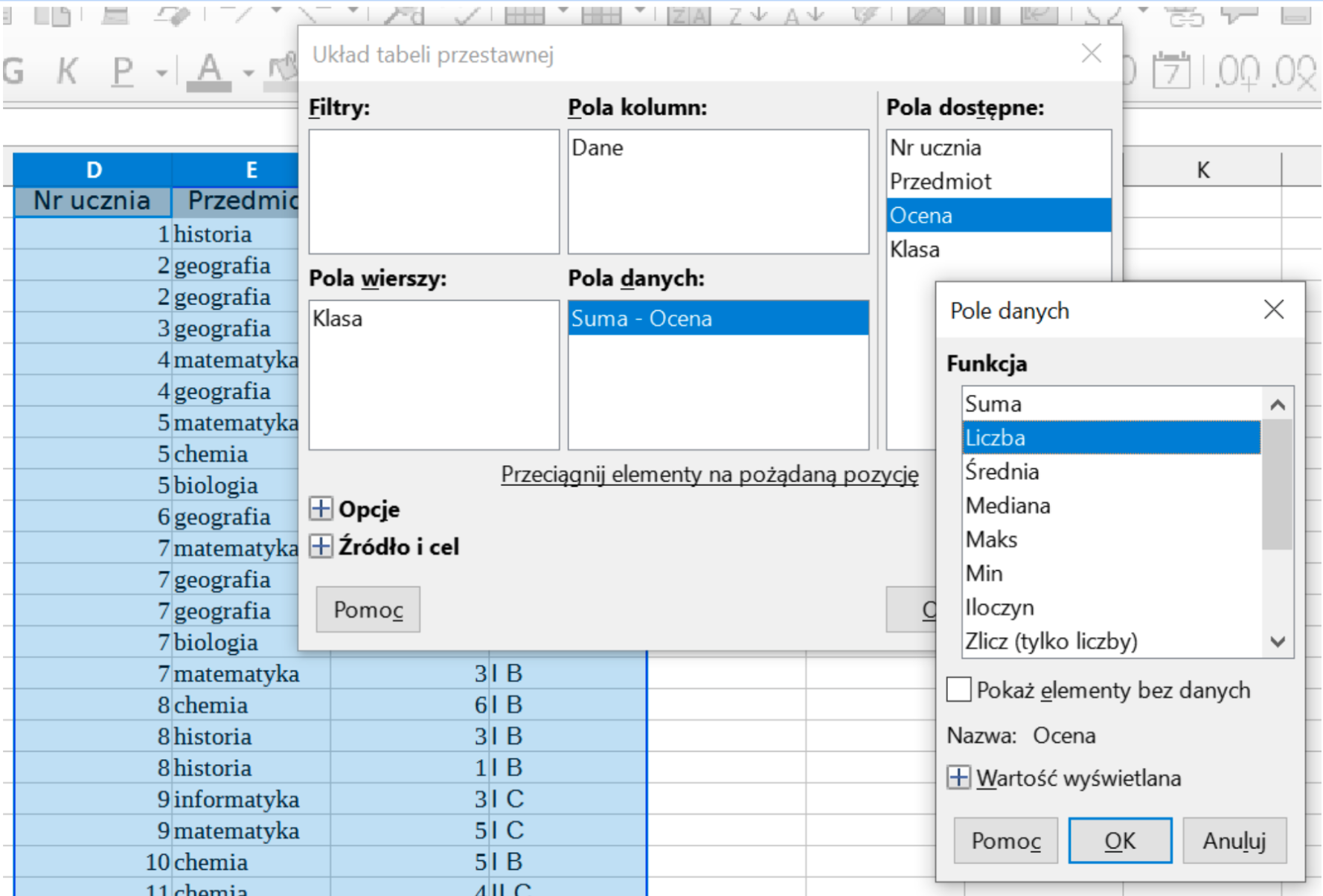Click the date format calendar icon
The height and width of the screenshot is (896, 1323).
1171,72
